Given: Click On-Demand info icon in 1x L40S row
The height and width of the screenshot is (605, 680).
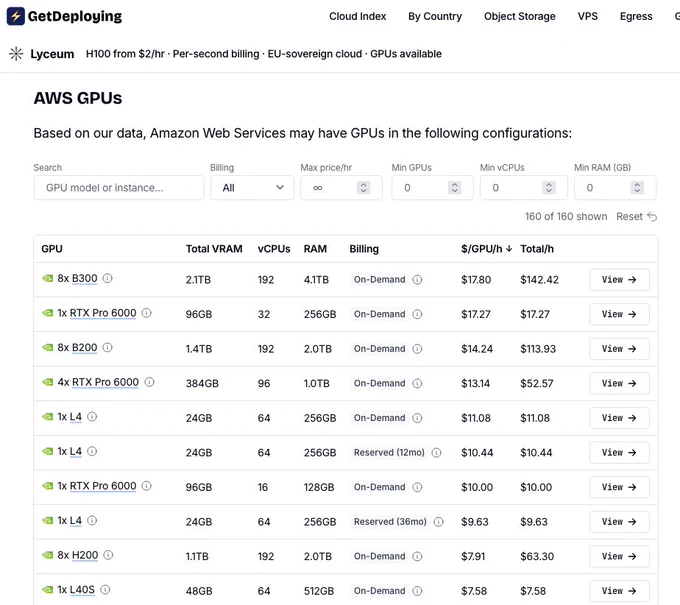Looking at the screenshot, I should (x=417, y=591).
